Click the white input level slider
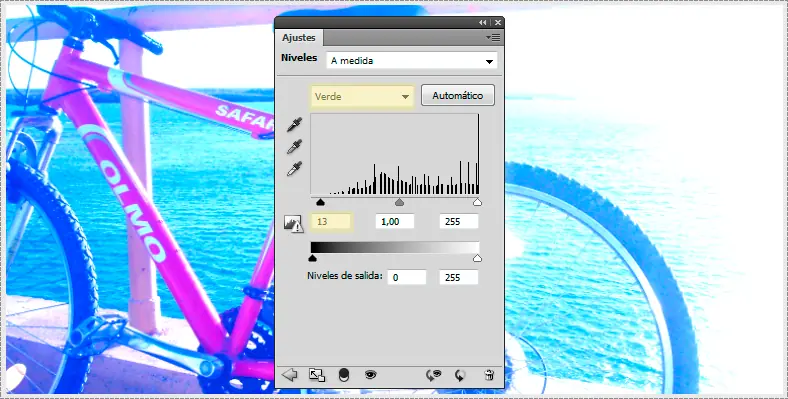Image resolution: width=788 pixels, height=399 pixels. pyautogui.click(x=477, y=202)
